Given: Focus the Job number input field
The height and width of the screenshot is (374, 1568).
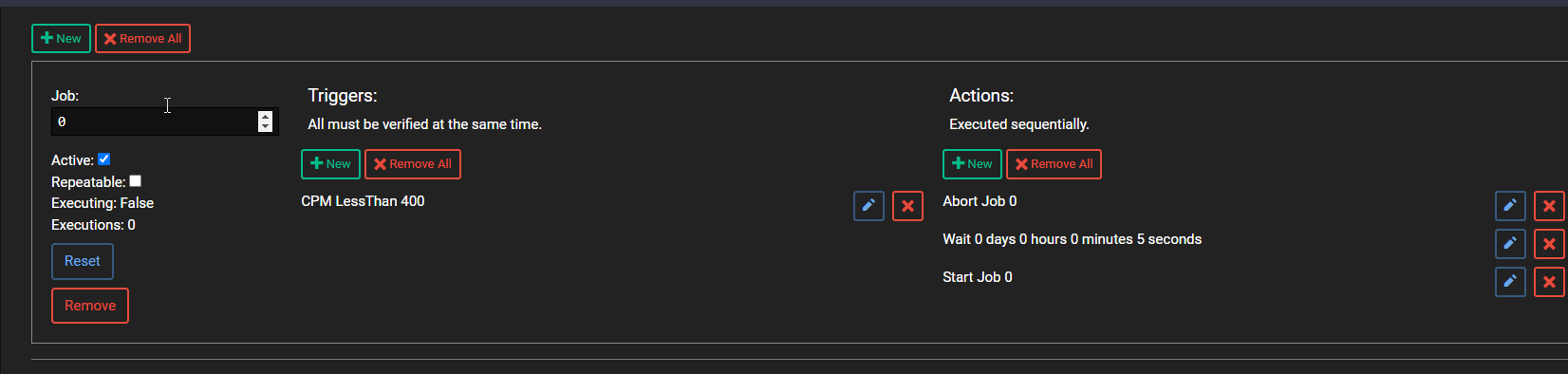Looking at the screenshot, I should tap(154, 122).
